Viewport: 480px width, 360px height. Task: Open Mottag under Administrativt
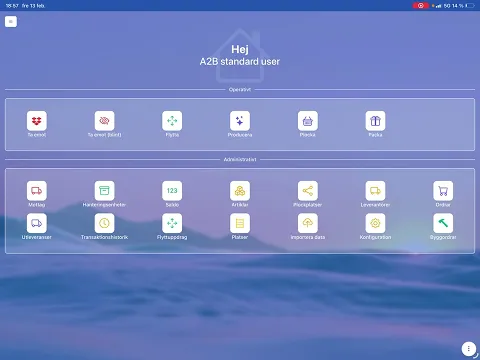pyautogui.click(x=37, y=191)
